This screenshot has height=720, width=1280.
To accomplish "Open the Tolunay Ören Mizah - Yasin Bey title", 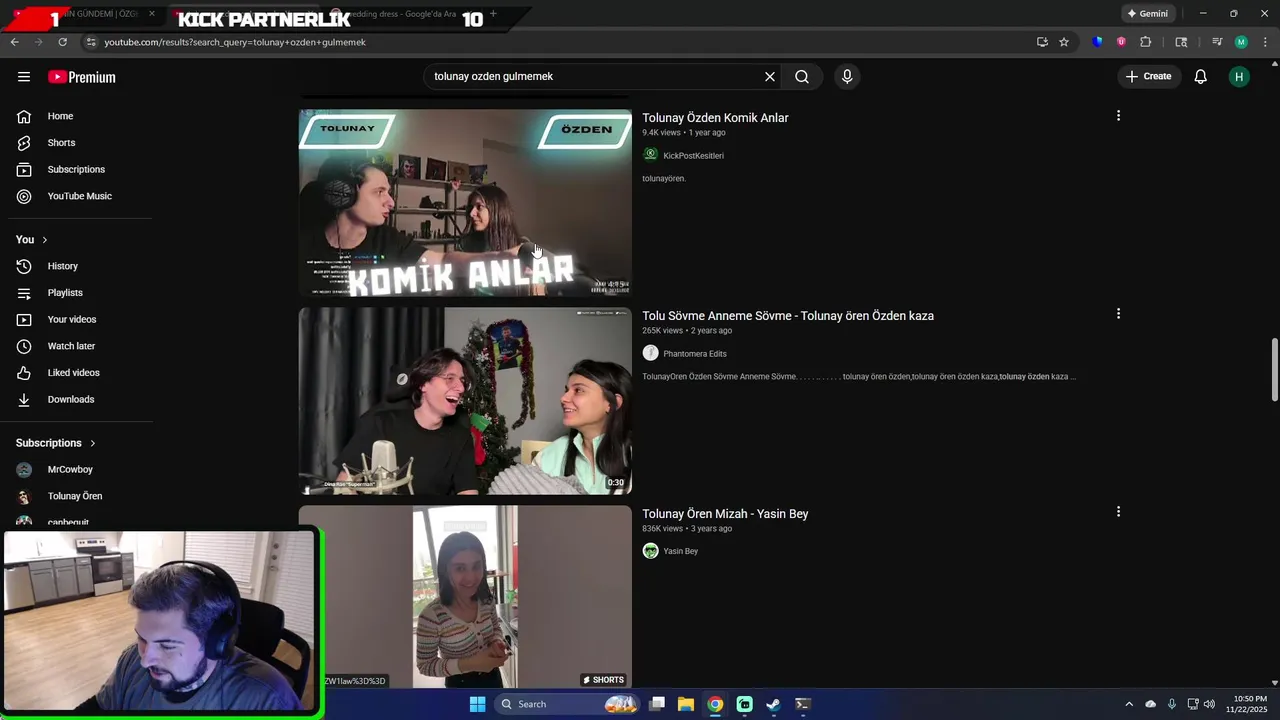I will pos(725,514).
